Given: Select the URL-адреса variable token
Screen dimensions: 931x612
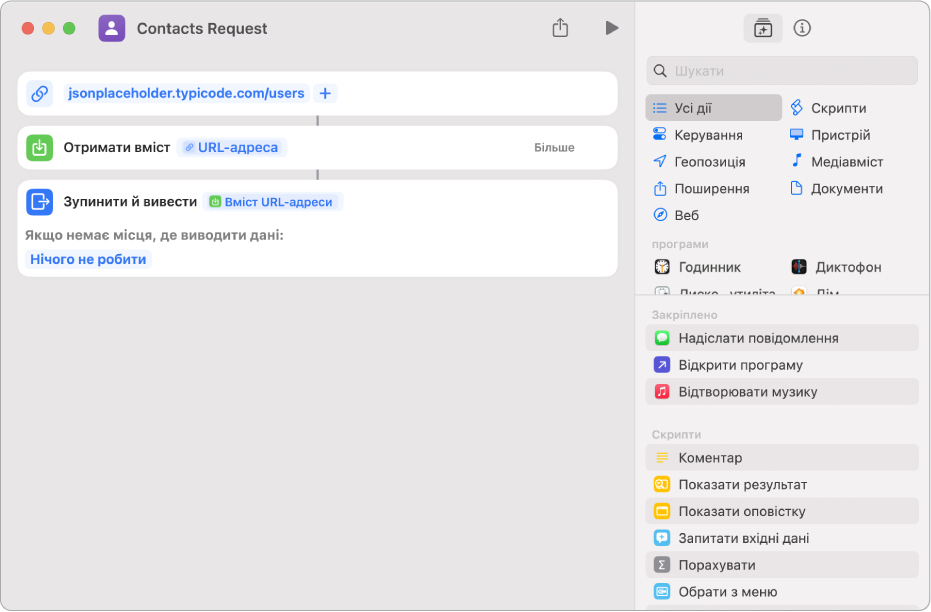Looking at the screenshot, I should pyautogui.click(x=232, y=147).
